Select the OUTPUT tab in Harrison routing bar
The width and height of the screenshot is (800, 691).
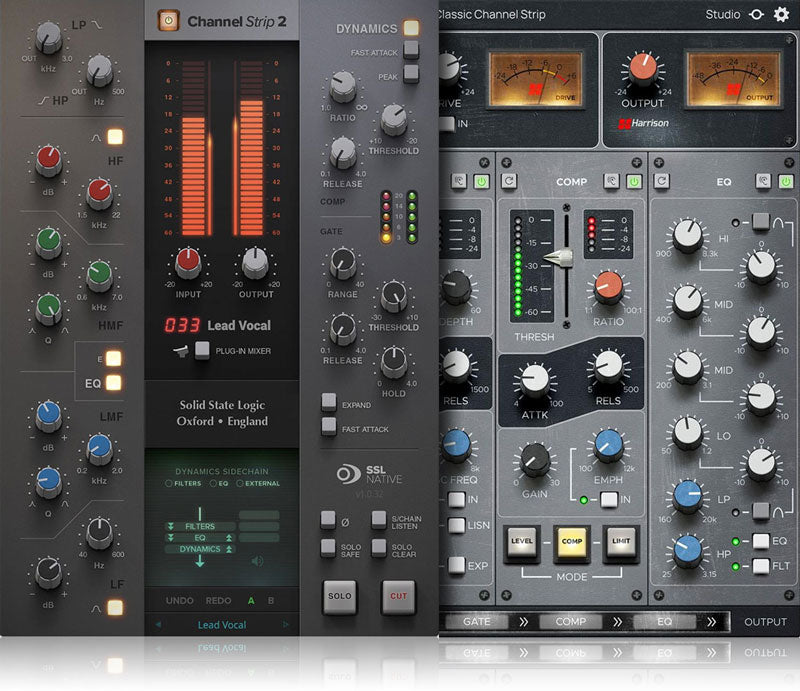pyautogui.click(x=765, y=622)
